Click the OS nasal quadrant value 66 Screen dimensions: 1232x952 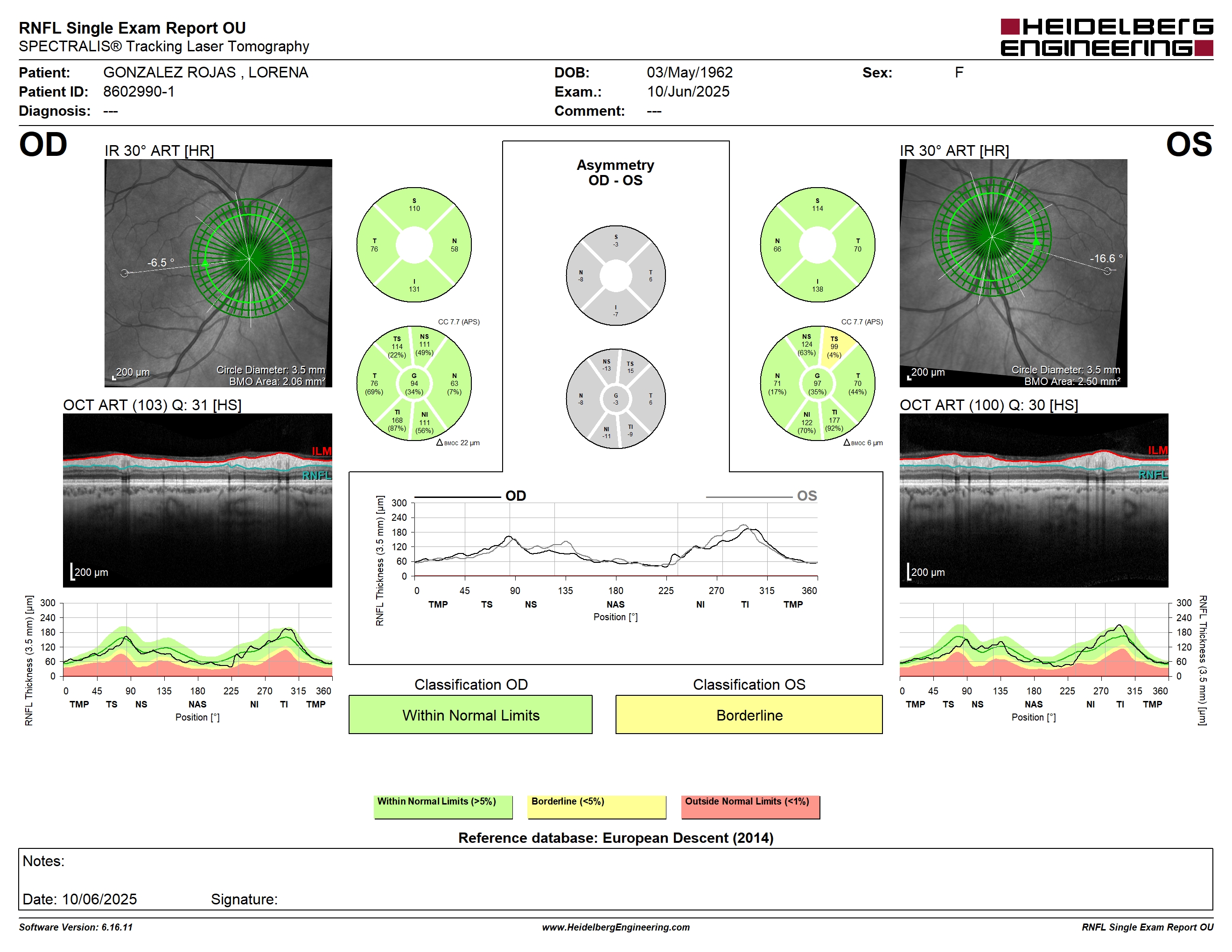pos(777,249)
